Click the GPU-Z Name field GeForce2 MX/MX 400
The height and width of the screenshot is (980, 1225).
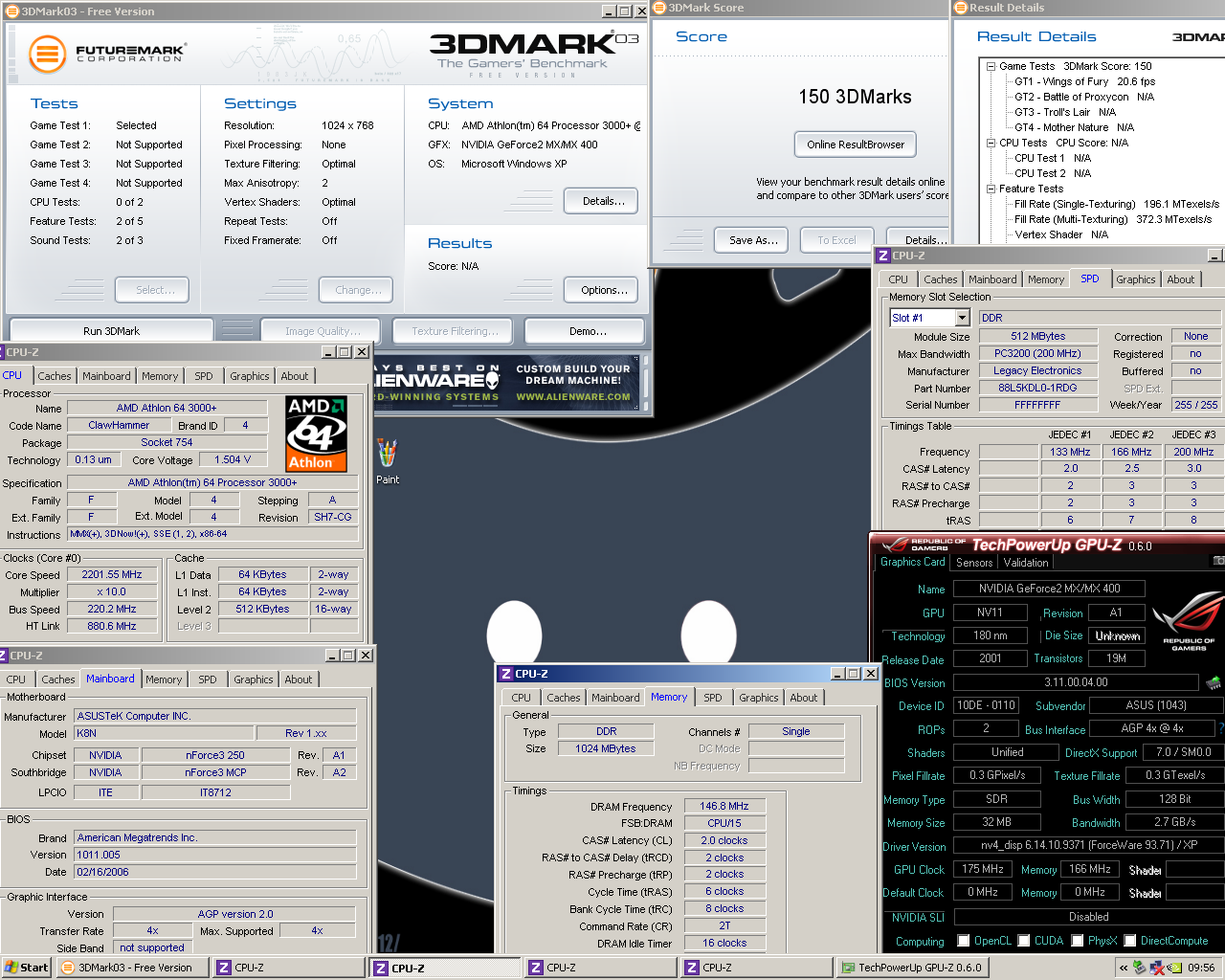coord(1049,589)
